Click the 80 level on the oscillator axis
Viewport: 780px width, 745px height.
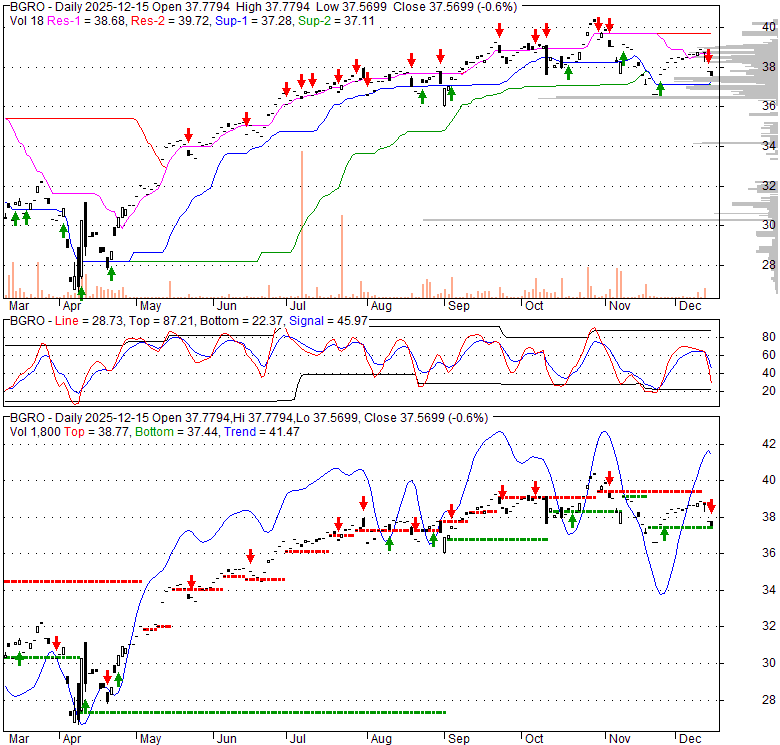click(x=742, y=337)
